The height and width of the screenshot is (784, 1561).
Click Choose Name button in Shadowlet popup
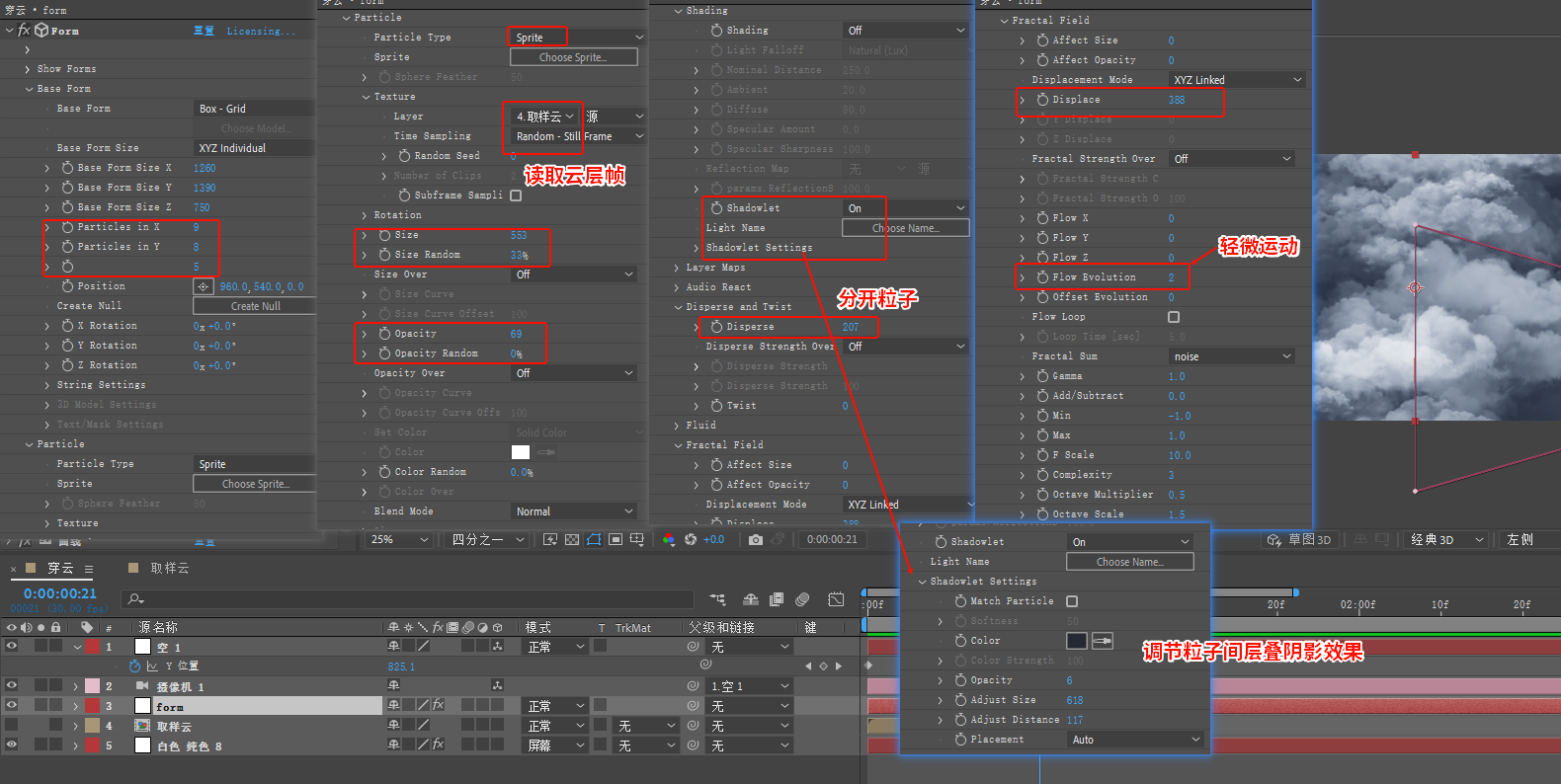coord(1130,562)
